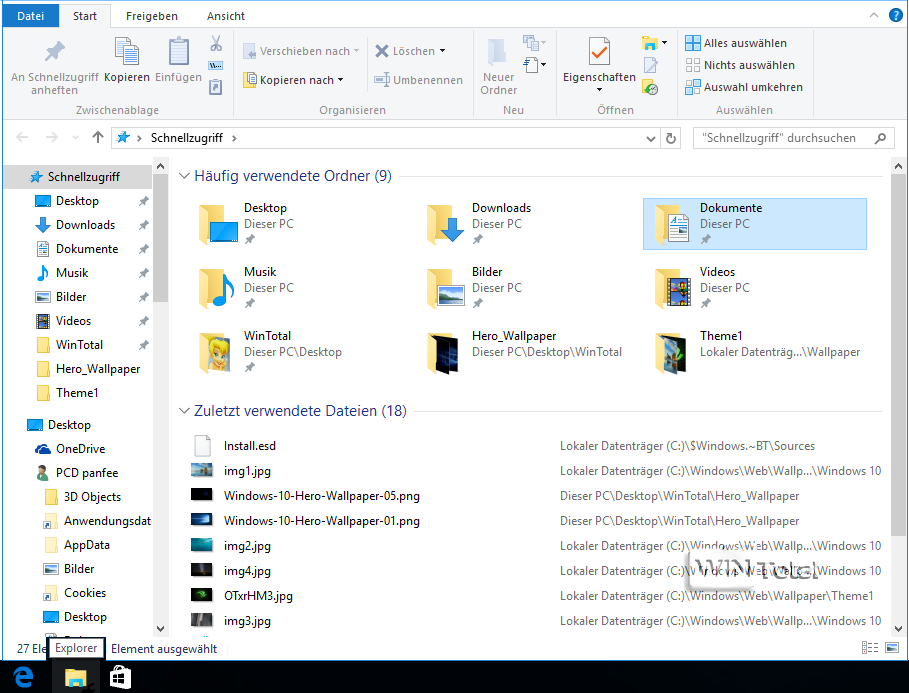Open the Downloads folder in frequent folders

(528, 224)
